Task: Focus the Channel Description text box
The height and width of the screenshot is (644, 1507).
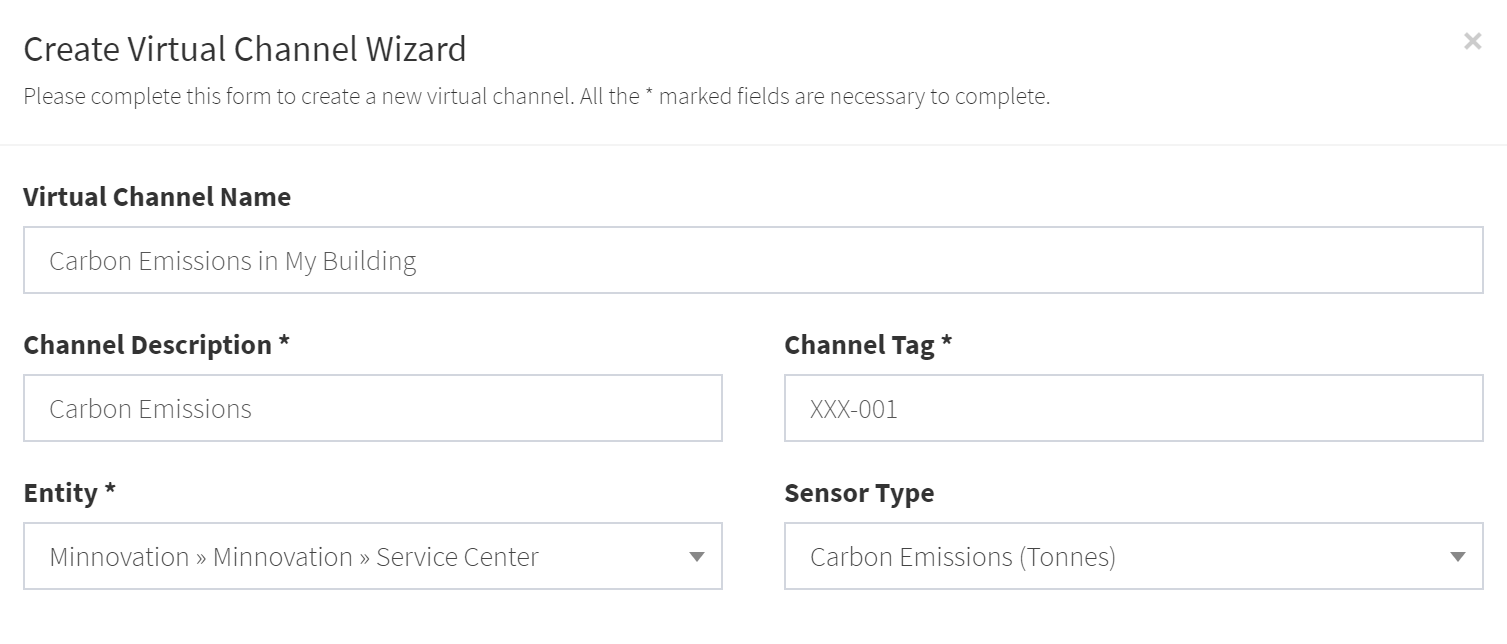Action: point(373,408)
